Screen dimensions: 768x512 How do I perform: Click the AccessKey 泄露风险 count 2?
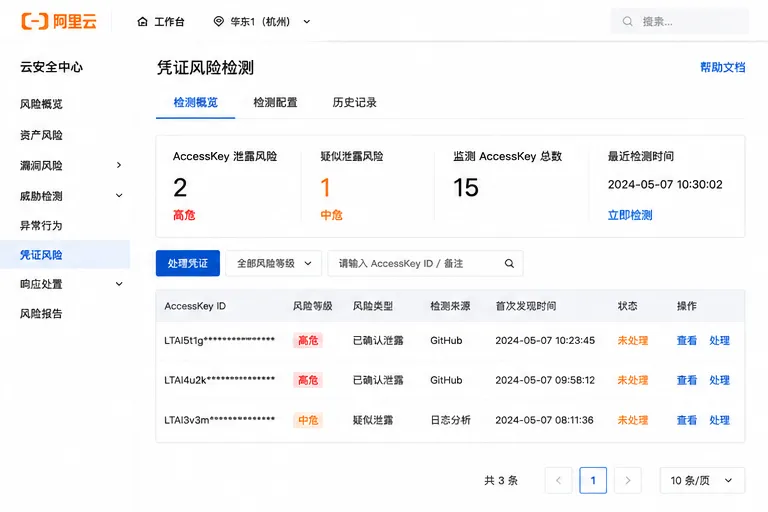coord(180,188)
